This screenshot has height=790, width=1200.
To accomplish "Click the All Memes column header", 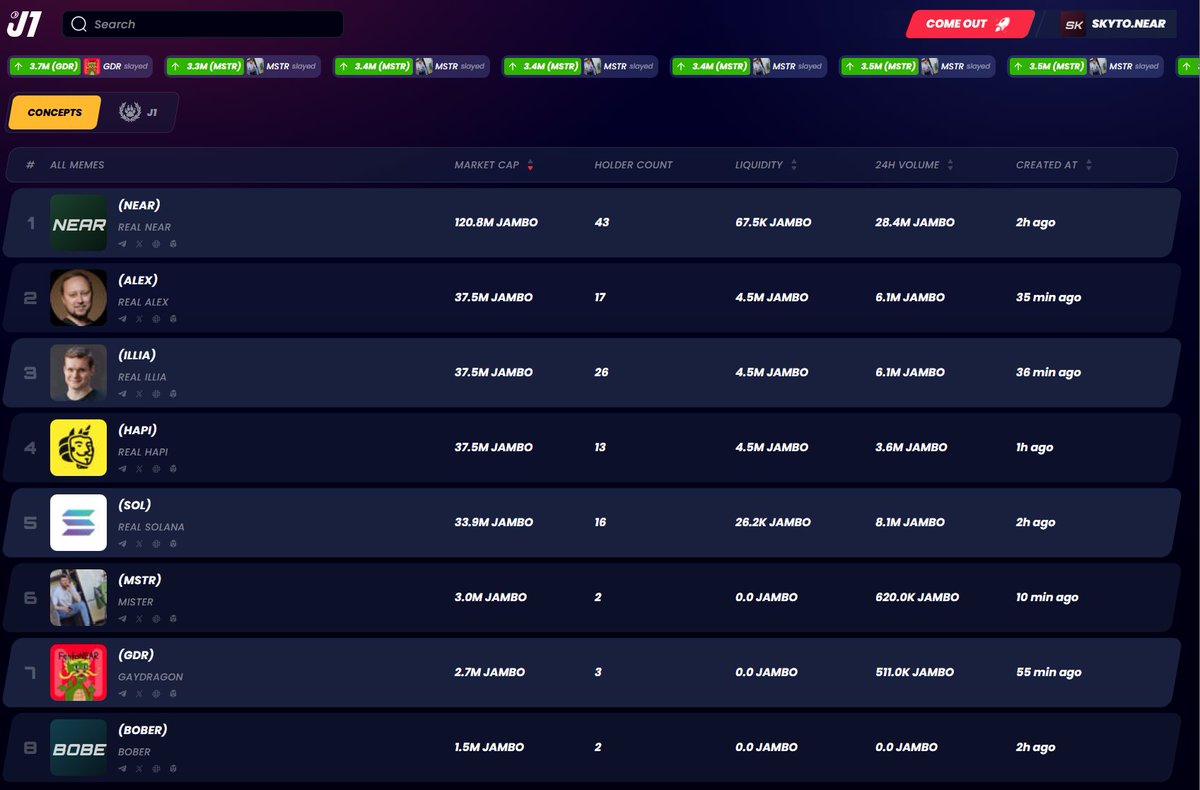I will pyautogui.click(x=77, y=165).
